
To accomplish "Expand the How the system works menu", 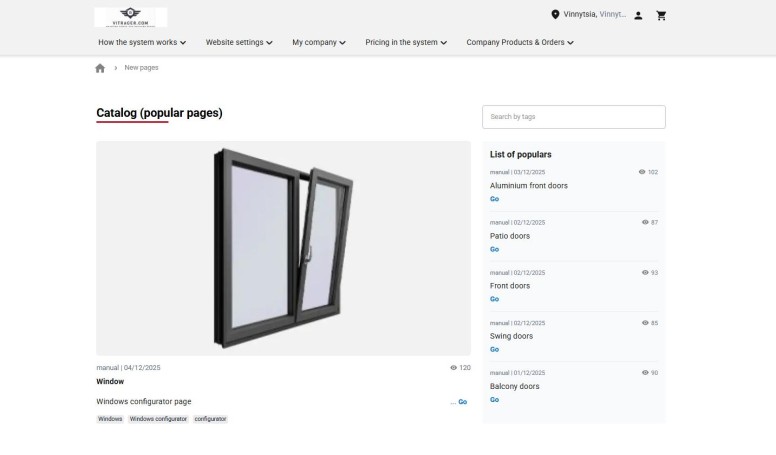I will point(142,43).
